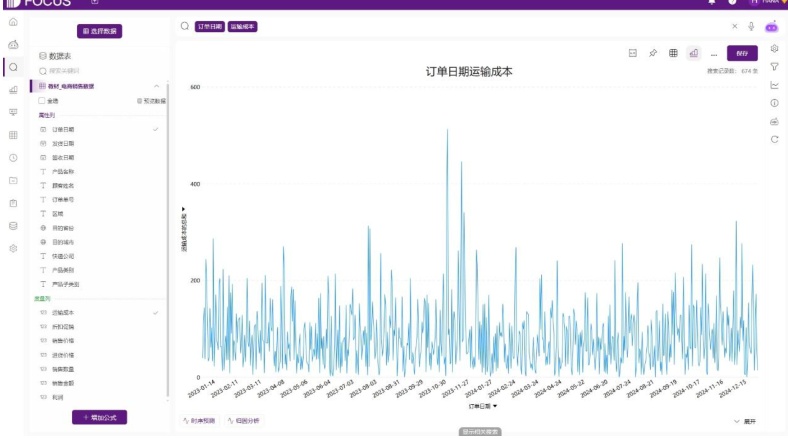Image resolution: width=788 pixels, height=439 pixels.
Task: Select the 顾客姓名 column
Action: tap(63, 186)
